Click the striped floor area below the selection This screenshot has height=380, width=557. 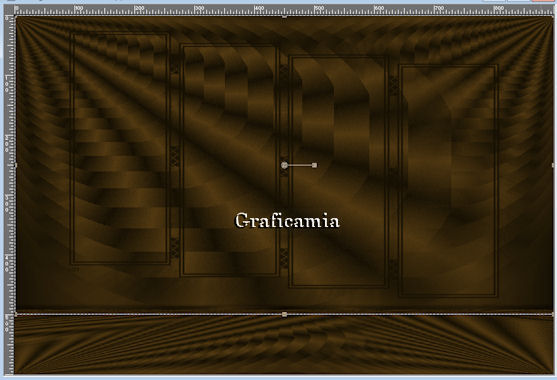tap(284, 344)
